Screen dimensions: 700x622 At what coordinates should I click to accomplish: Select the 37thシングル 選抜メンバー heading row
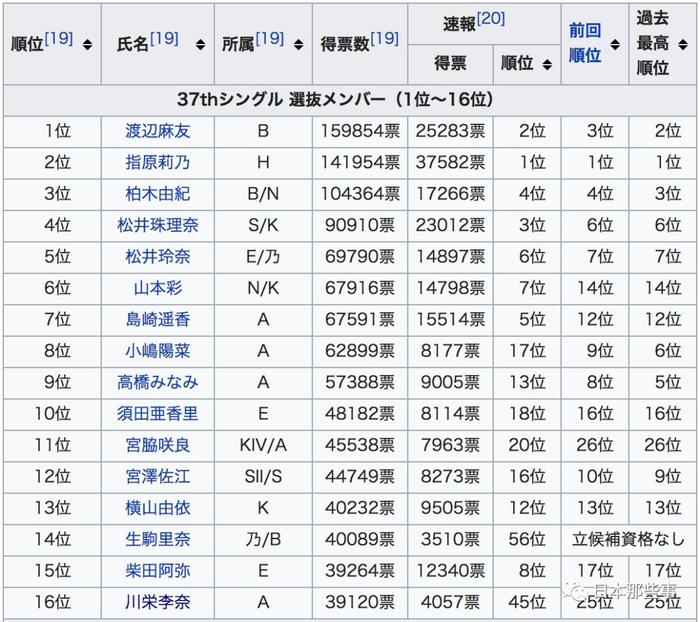click(350, 100)
